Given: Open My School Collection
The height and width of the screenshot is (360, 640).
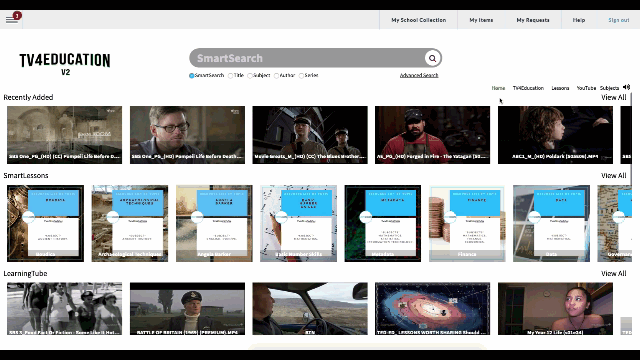Looking at the screenshot, I should tap(418, 20).
